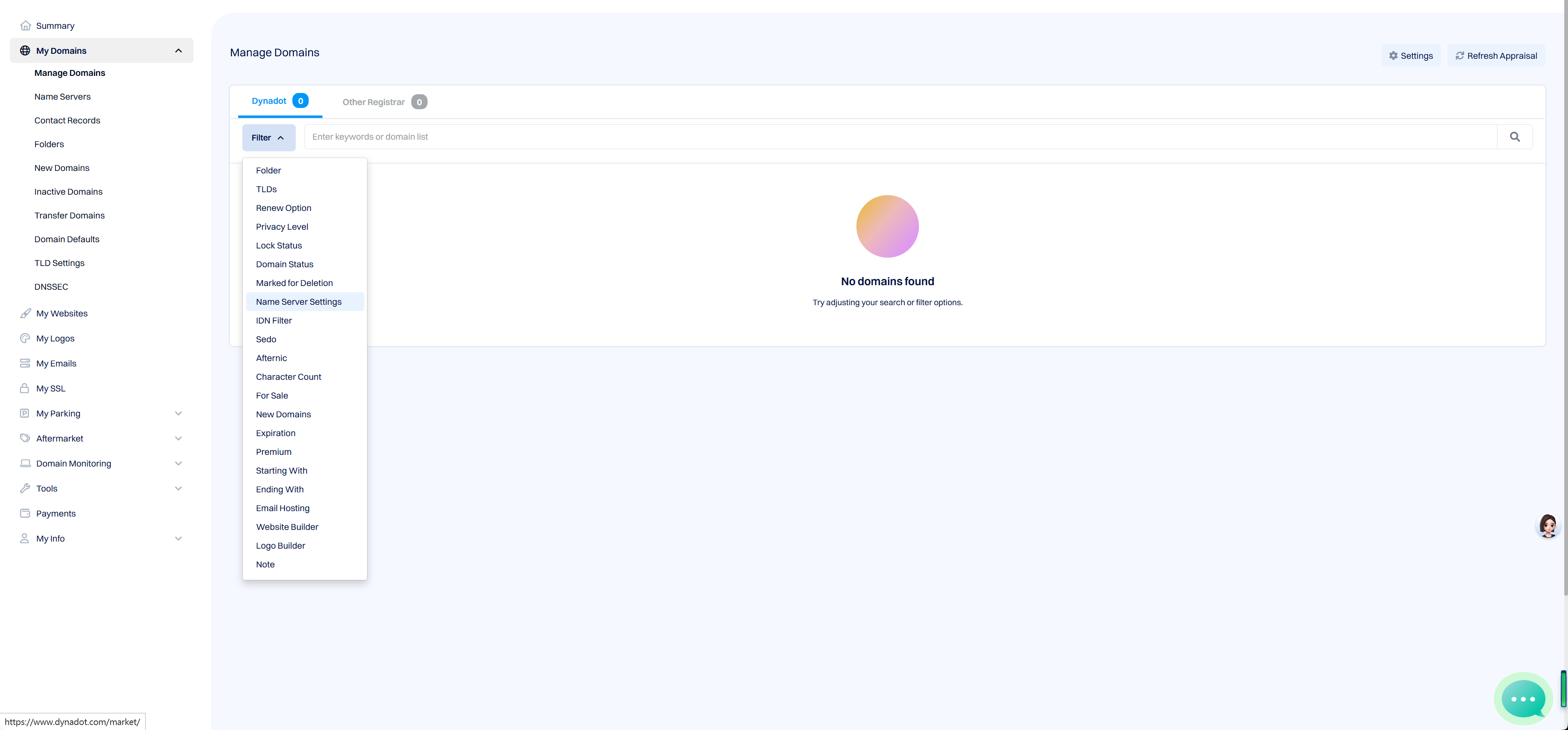
Task: Click the search magnifier icon
Action: coord(1515,137)
